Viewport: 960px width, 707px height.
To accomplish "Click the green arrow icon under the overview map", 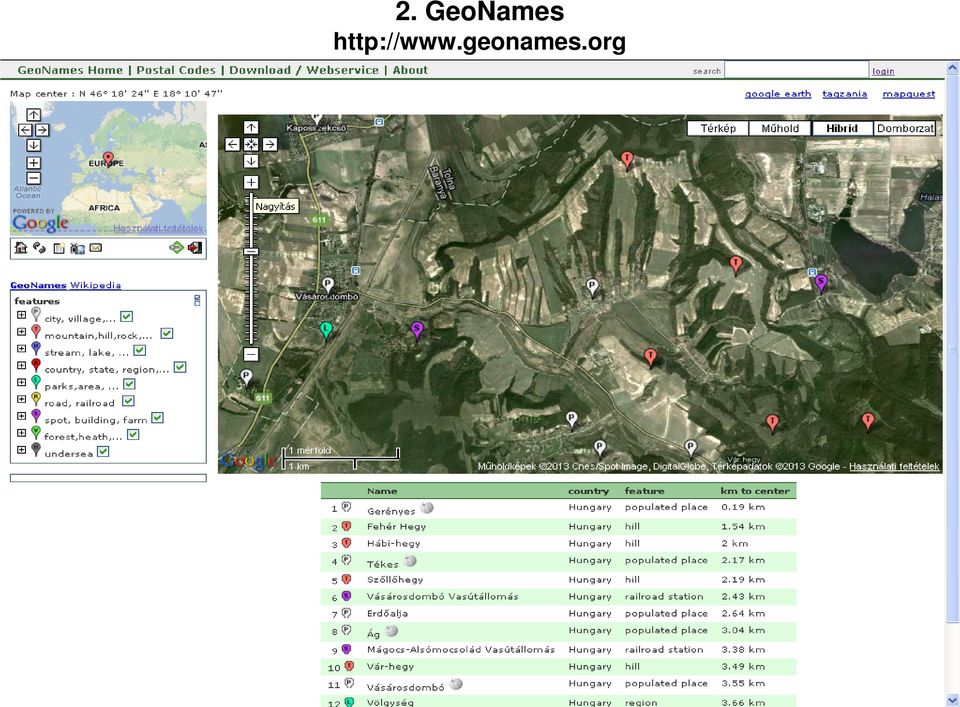I will [x=176, y=248].
